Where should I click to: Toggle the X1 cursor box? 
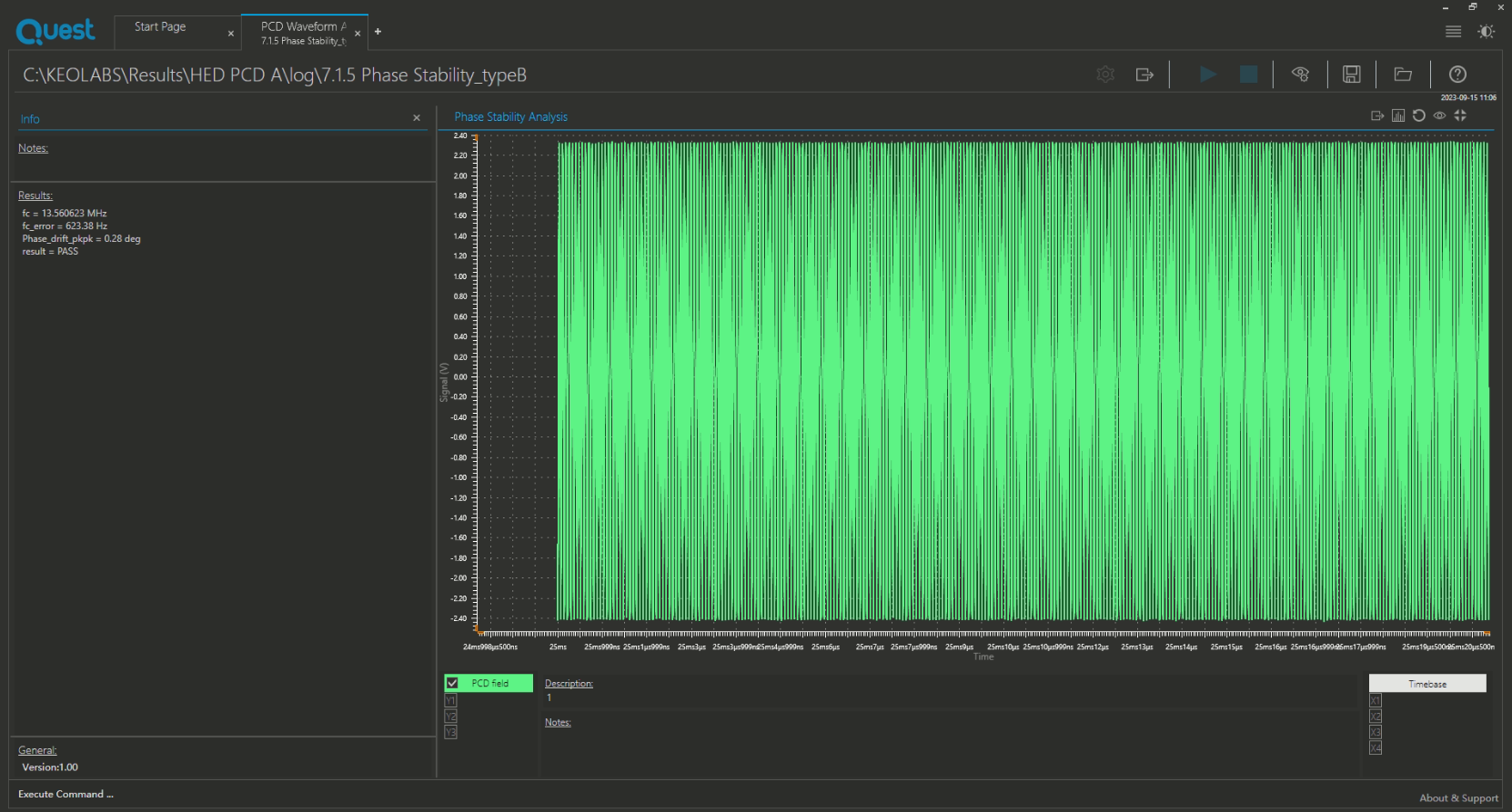(x=1375, y=700)
